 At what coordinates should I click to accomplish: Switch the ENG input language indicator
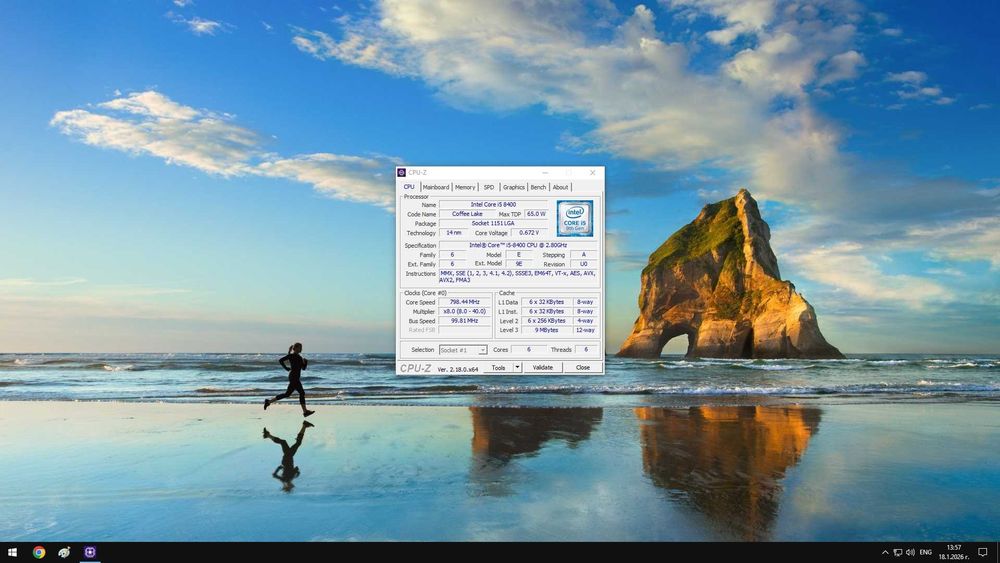(x=925, y=552)
